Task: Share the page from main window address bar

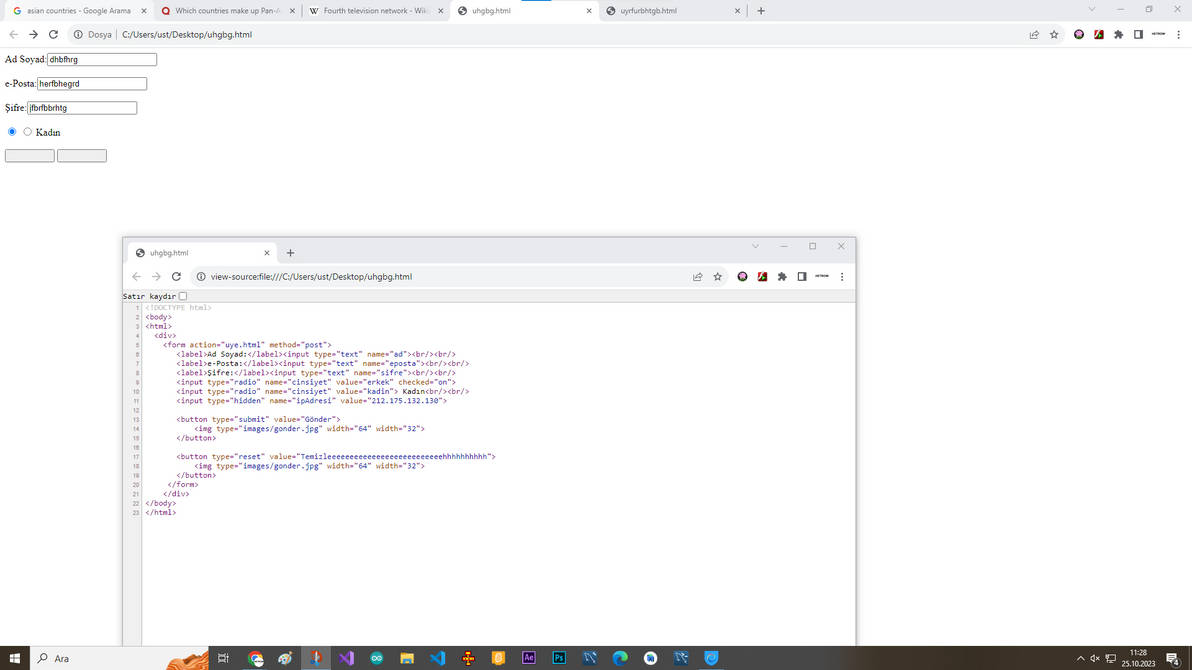Action: point(1034,34)
